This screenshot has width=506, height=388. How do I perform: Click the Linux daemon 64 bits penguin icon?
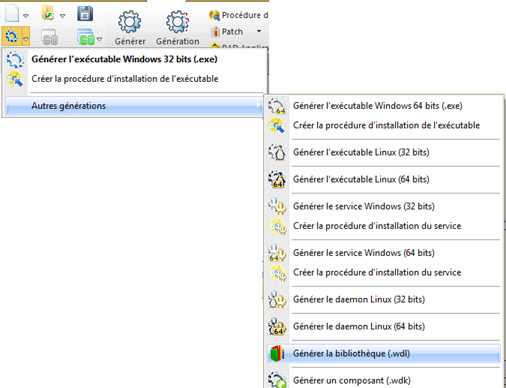[x=277, y=327]
